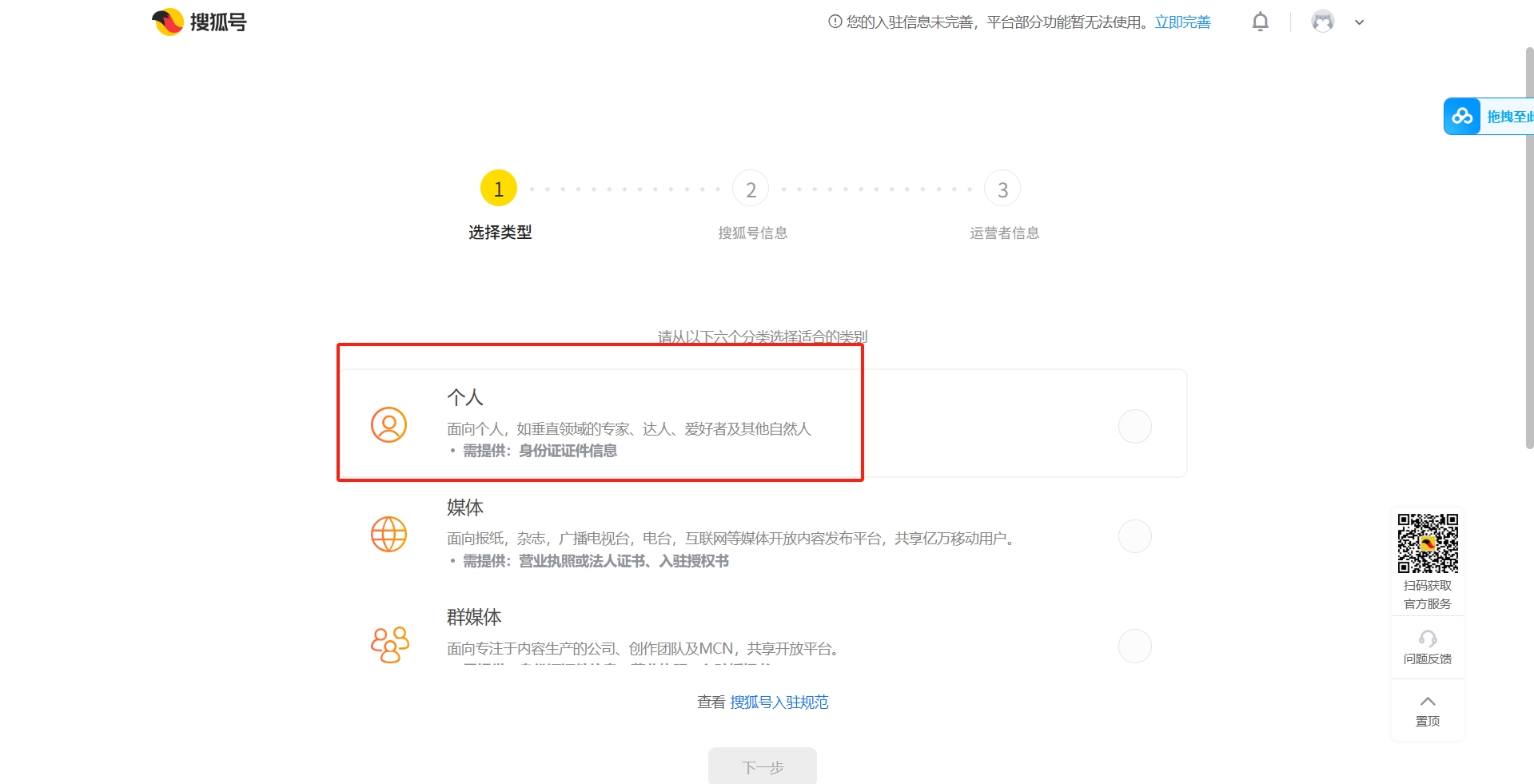
Task: Choose the 个人 category title
Action: [465, 397]
